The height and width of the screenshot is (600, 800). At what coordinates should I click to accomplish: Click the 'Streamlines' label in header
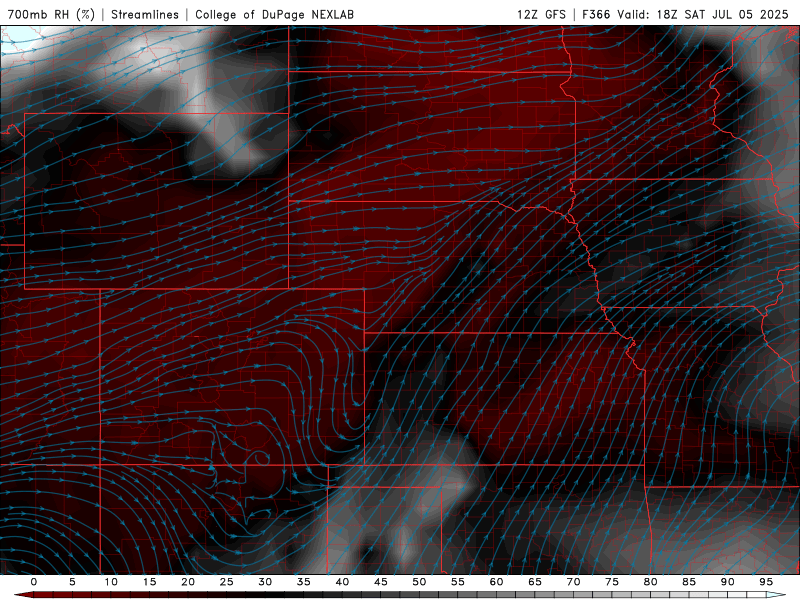click(145, 14)
